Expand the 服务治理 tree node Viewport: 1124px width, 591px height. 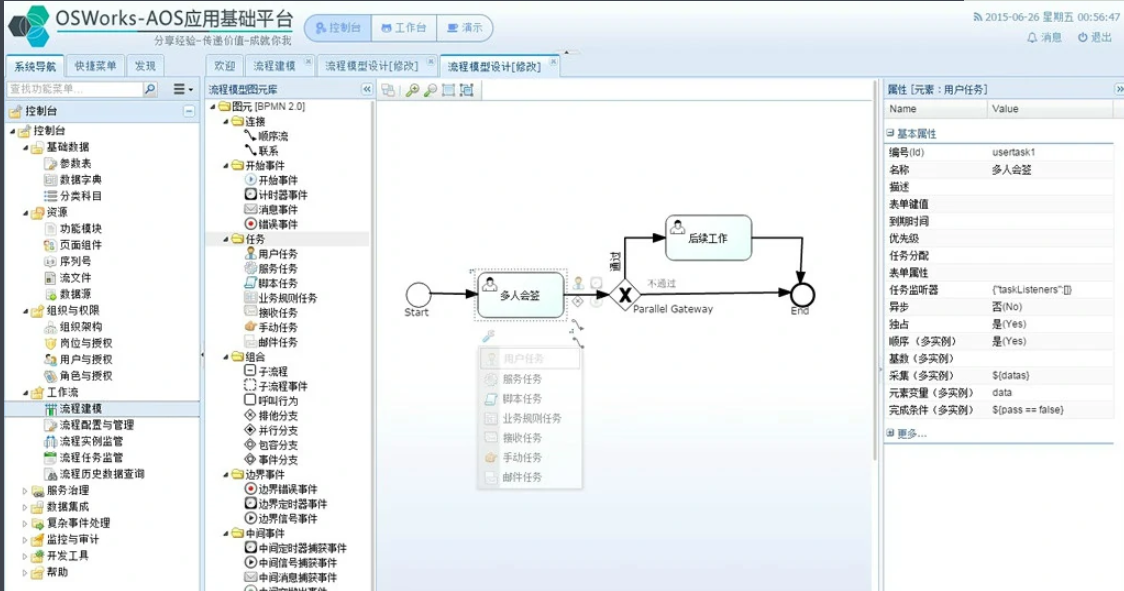click(x=25, y=491)
